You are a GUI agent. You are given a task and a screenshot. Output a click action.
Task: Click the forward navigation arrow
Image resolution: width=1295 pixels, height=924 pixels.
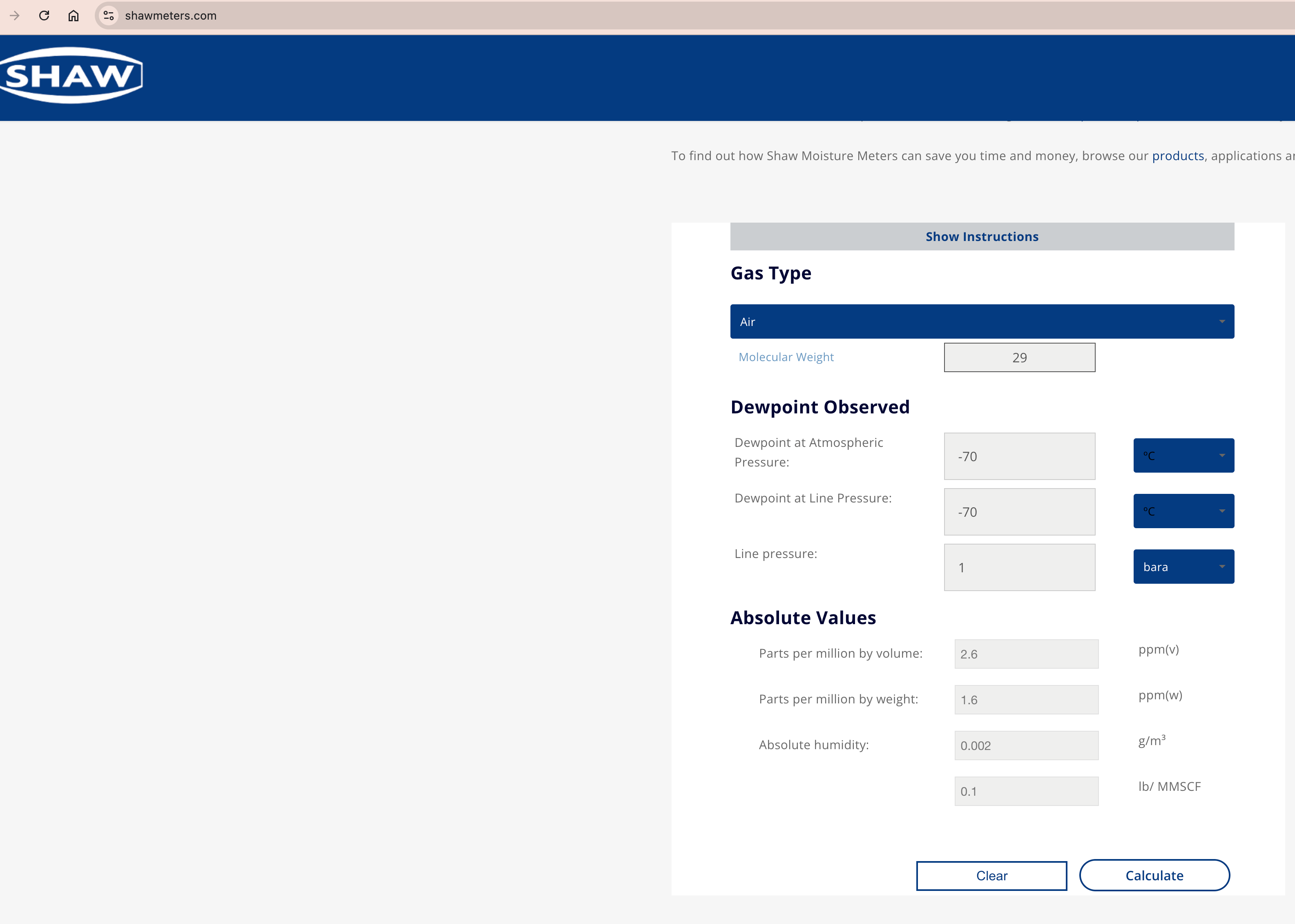[x=15, y=16]
